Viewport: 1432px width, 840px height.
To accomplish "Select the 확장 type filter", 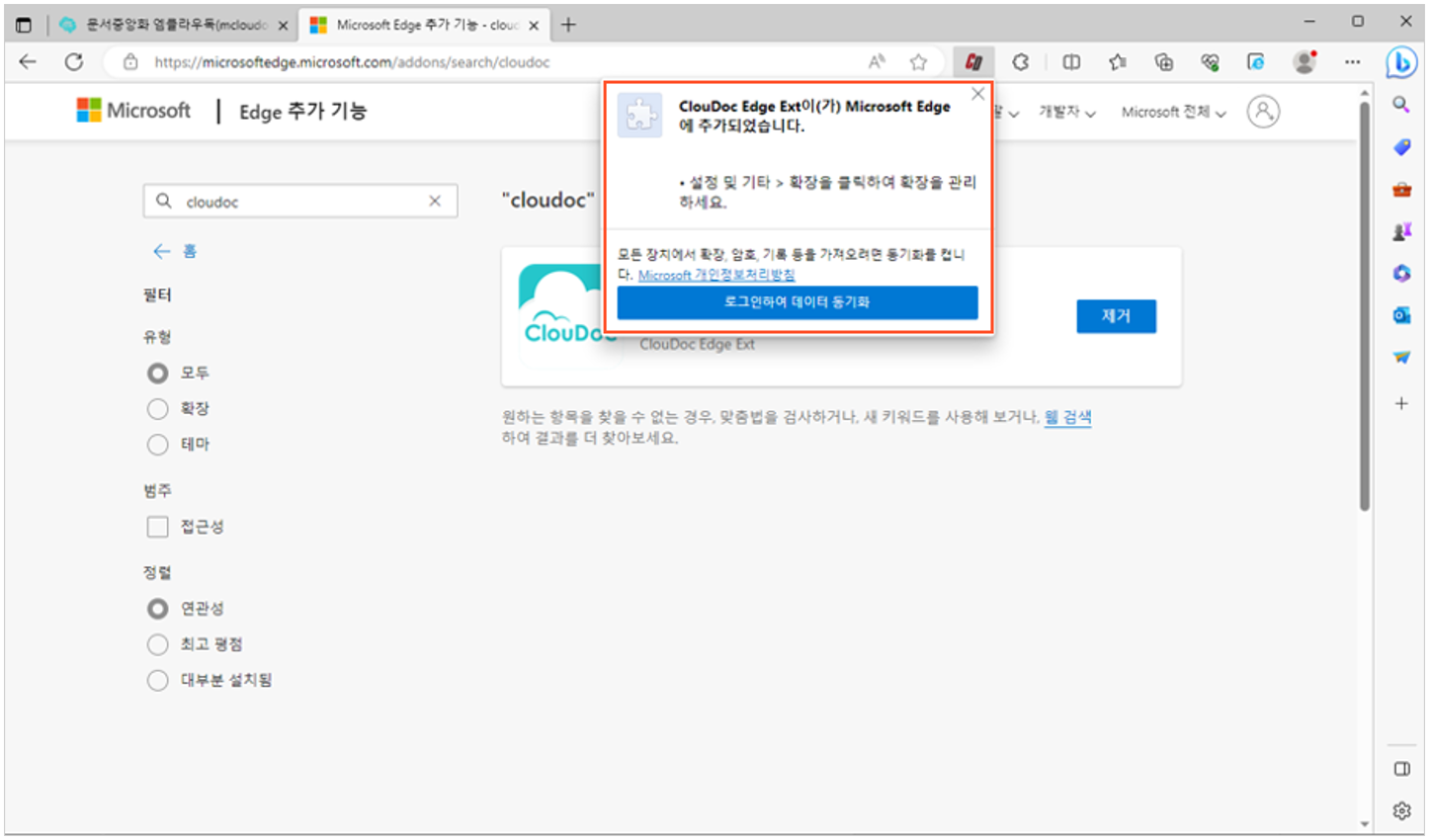I will coord(157,409).
